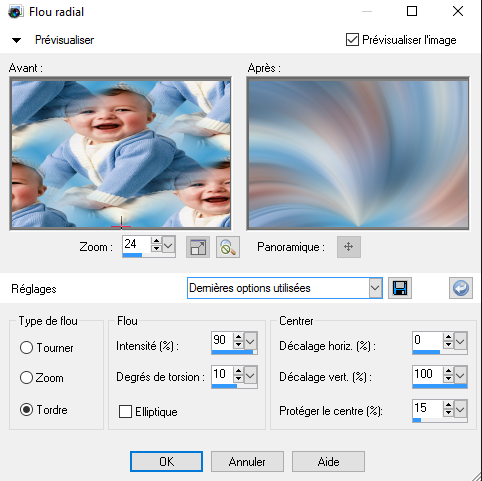Image resolution: width=482 pixels, height=481 pixels.
Task: Click the fit preview to window icon
Action: pyautogui.click(x=198, y=247)
